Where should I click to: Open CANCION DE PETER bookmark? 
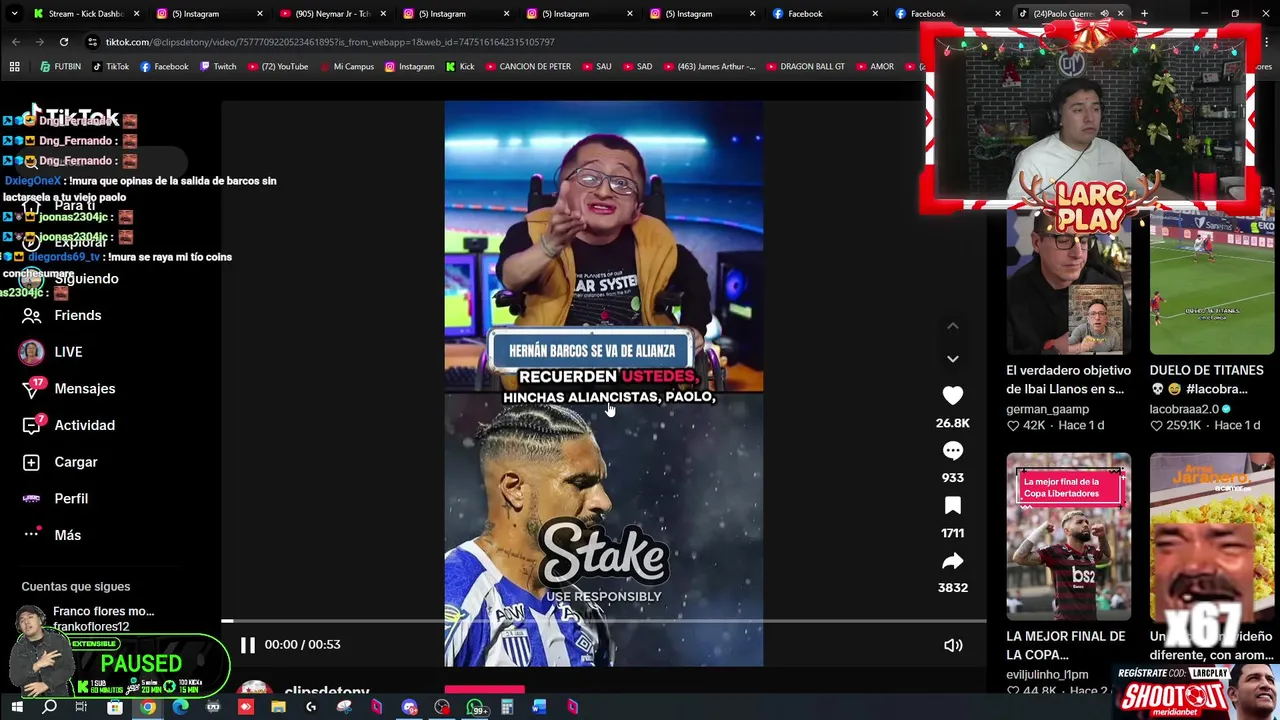click(527, 67)
